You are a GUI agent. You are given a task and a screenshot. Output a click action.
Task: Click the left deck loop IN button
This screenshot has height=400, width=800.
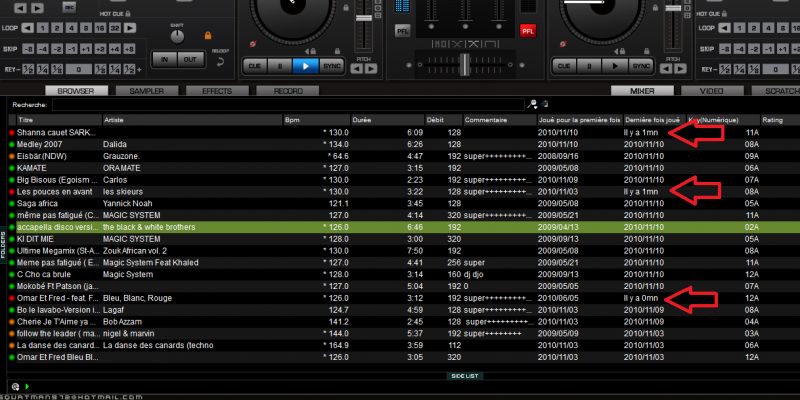165,60
